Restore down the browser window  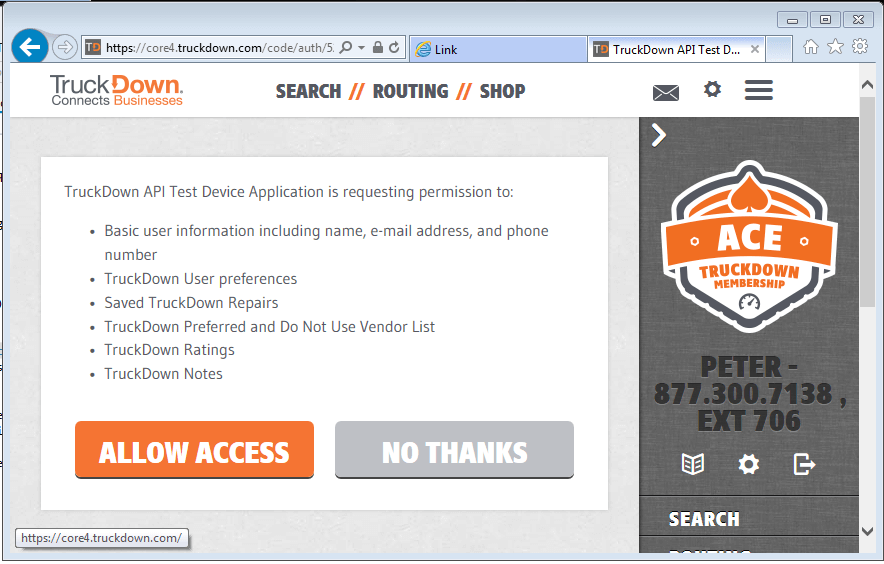pyautogui.click(x=825, y=20)
